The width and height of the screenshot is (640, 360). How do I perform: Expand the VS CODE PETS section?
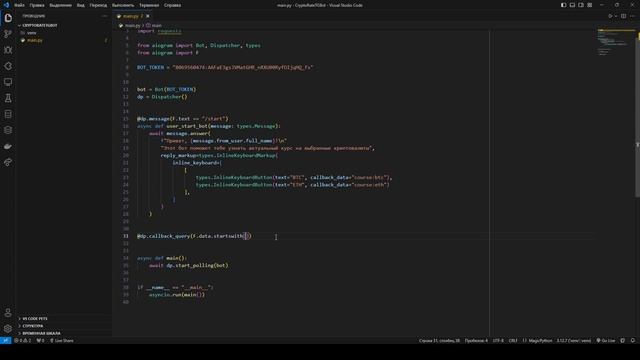click(63, 318)
